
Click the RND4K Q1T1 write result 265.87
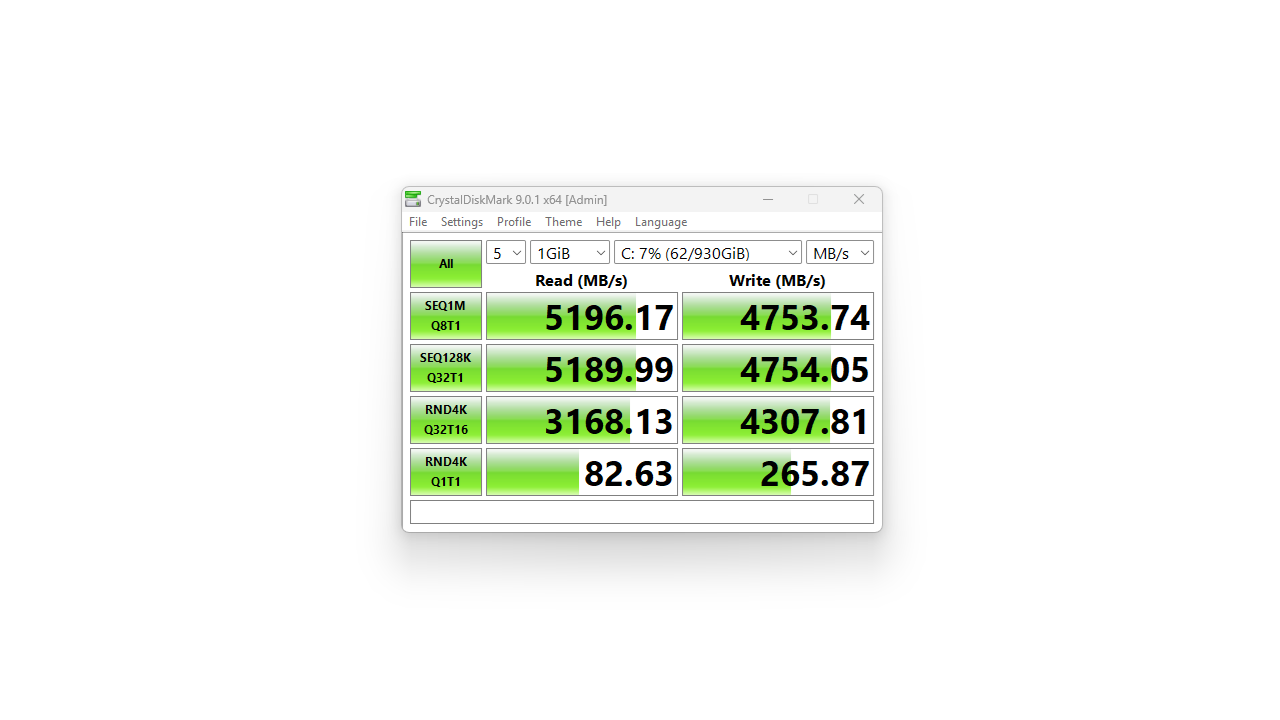click(x=778, y=473)
